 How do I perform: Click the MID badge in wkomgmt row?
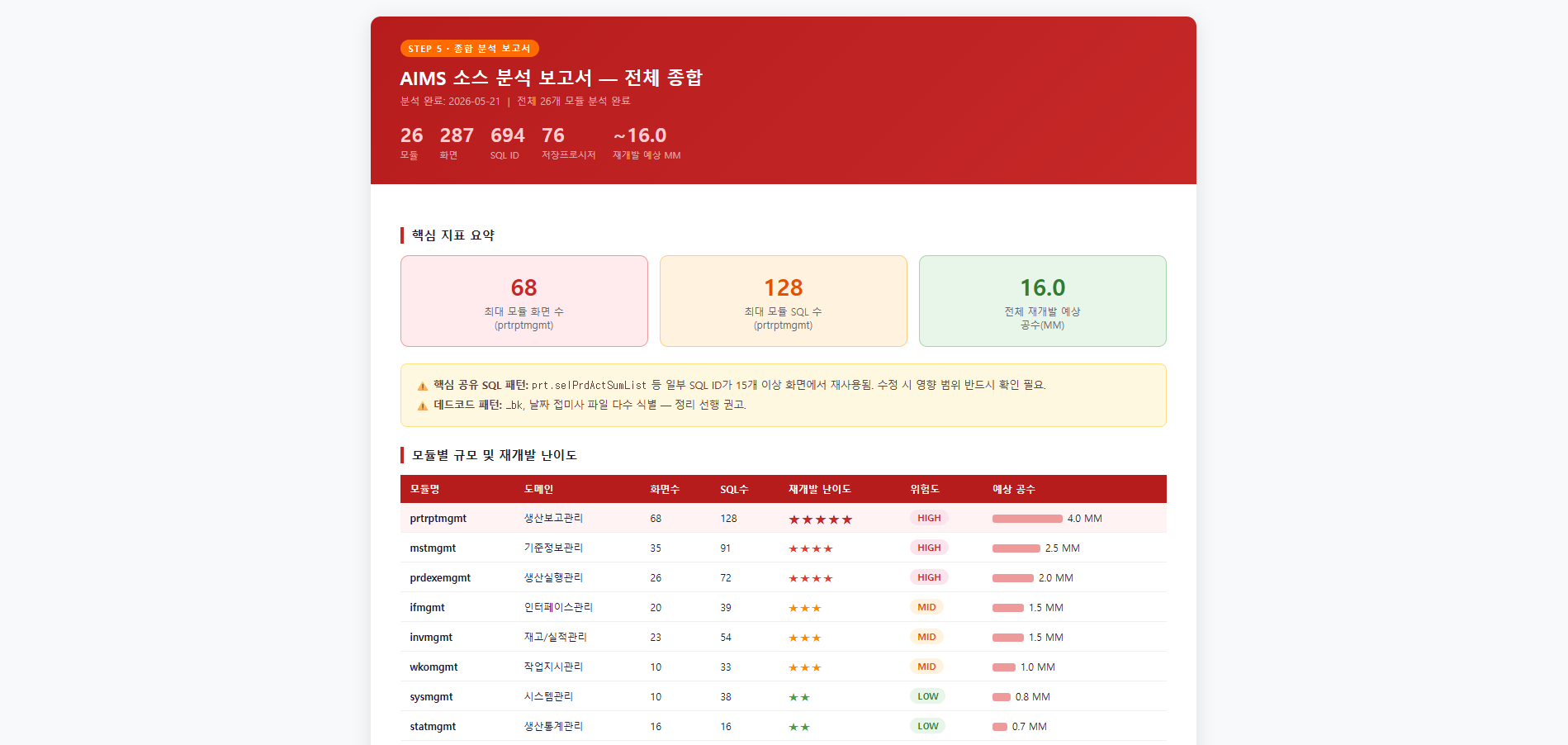pos(926,667)
